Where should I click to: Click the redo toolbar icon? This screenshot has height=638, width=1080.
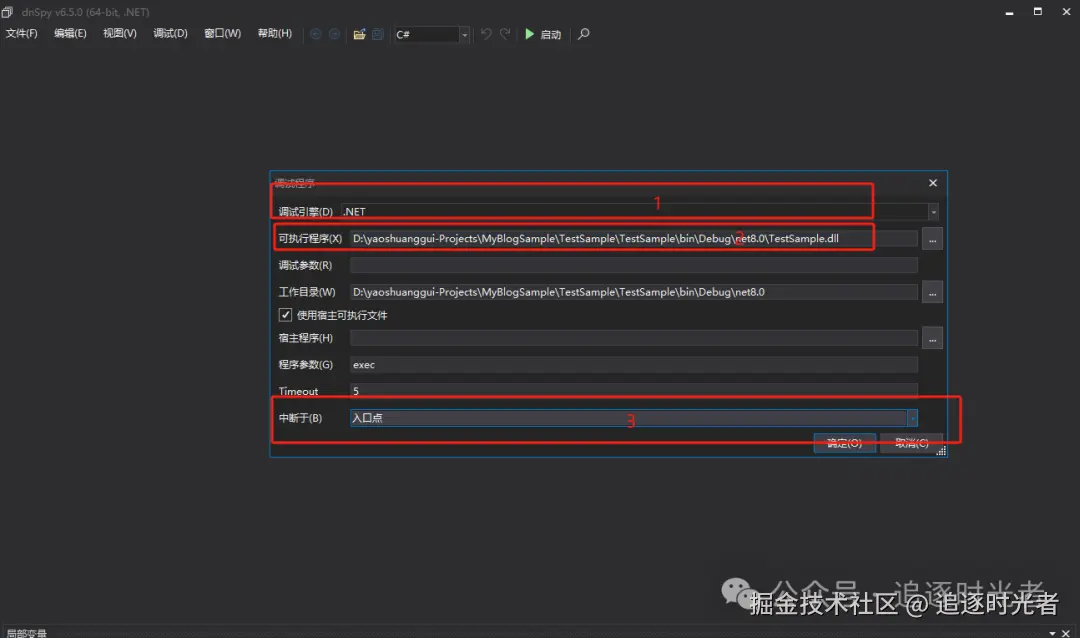point(505,34)
